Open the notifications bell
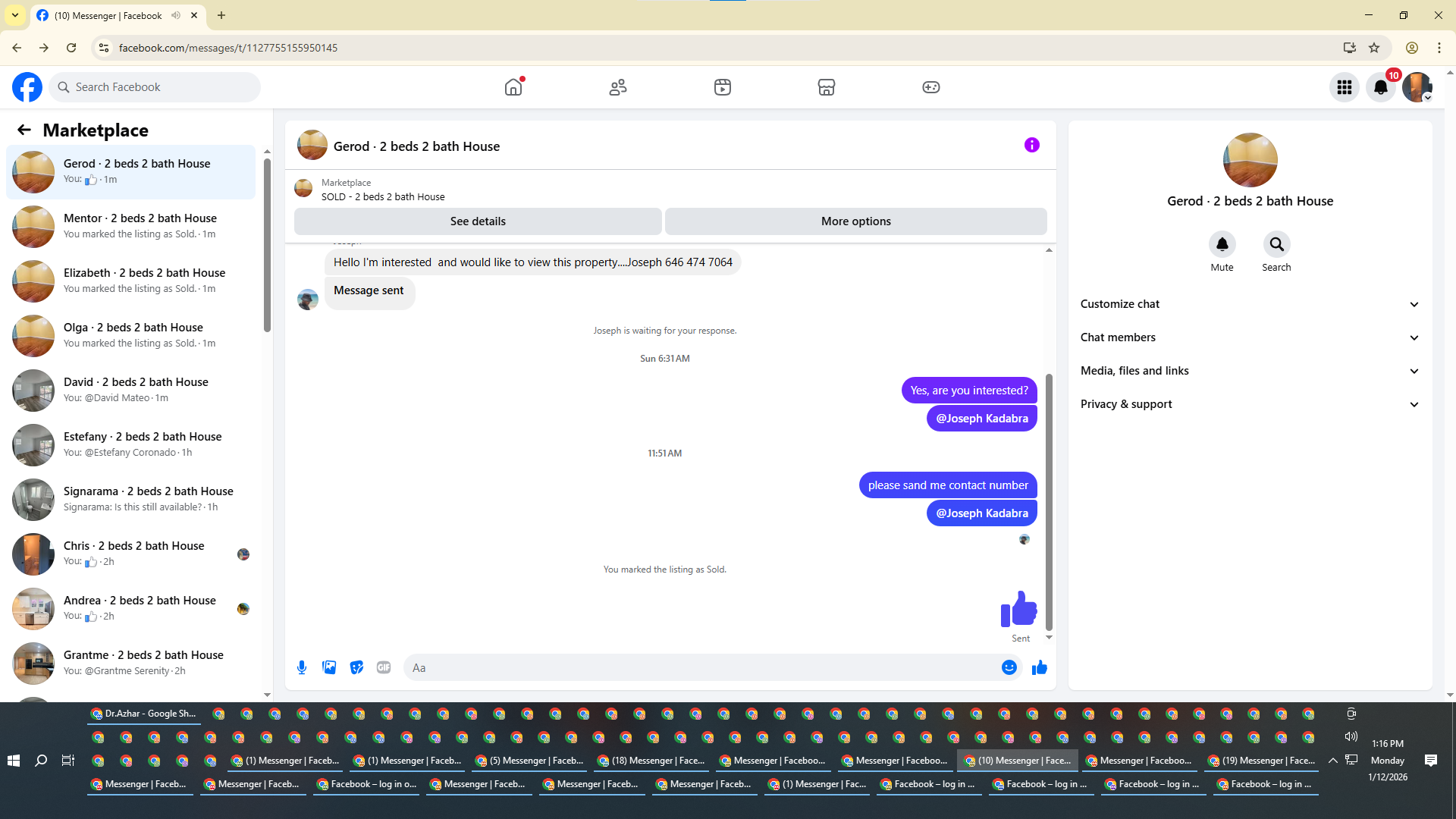 (x=1380, y=87)
